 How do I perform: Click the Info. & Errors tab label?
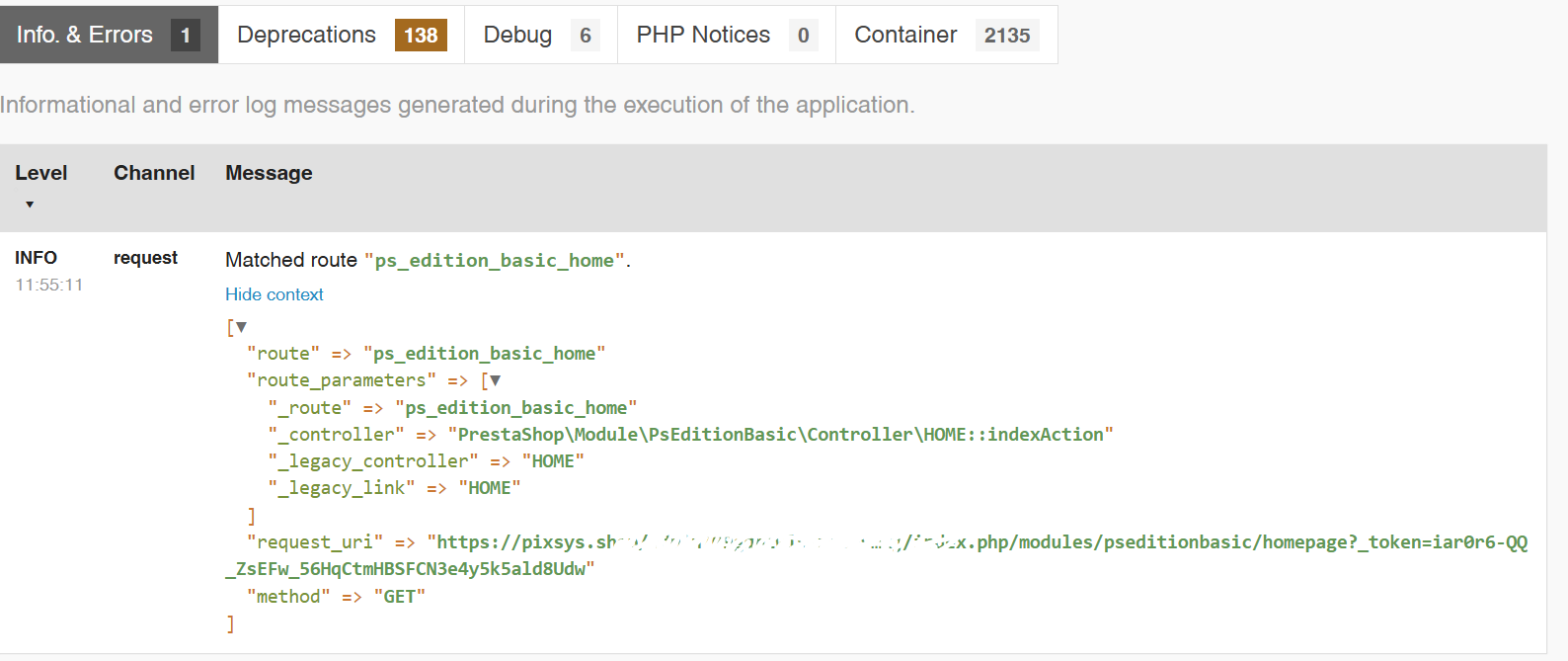pos(85,35)
